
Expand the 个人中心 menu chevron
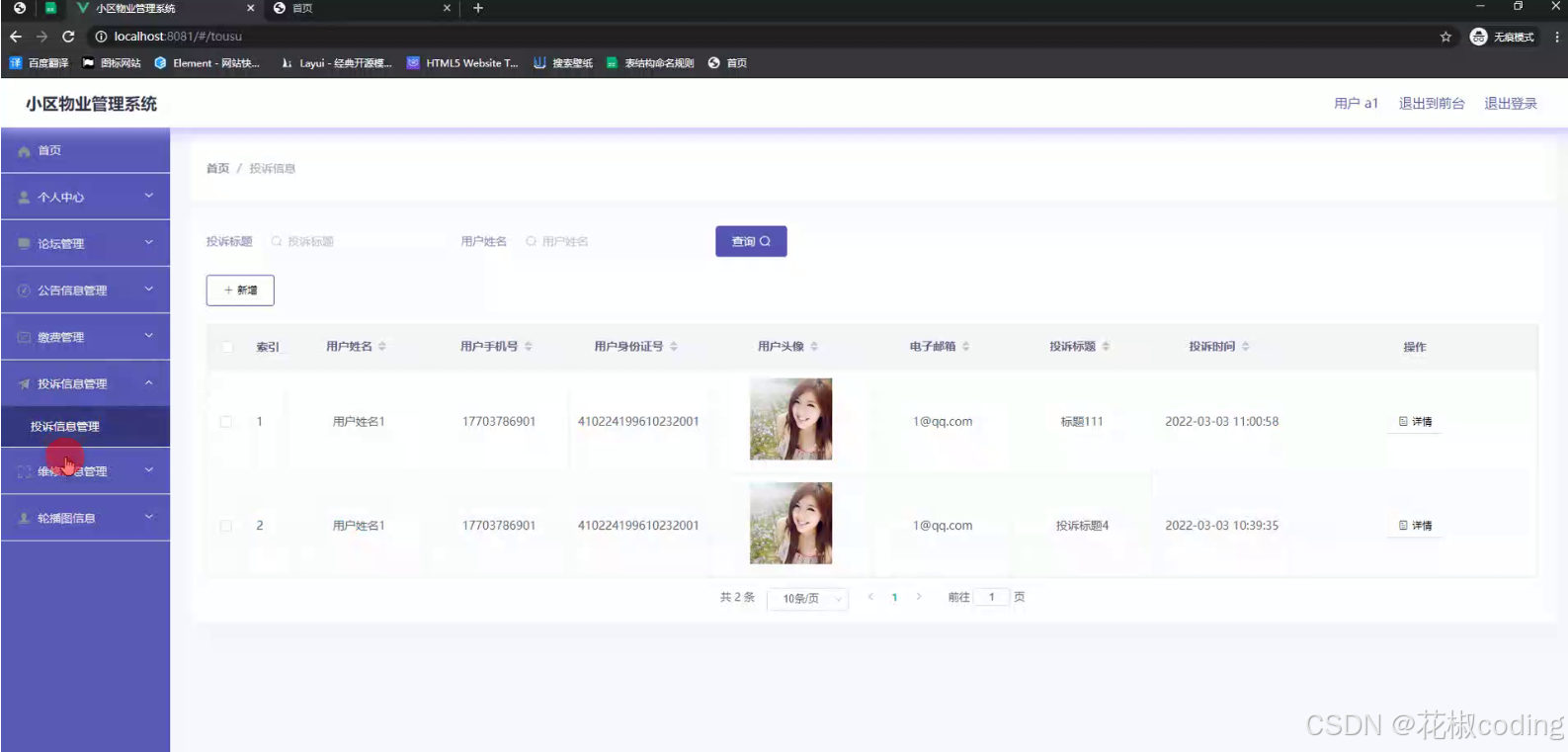(x=149, y=196)
